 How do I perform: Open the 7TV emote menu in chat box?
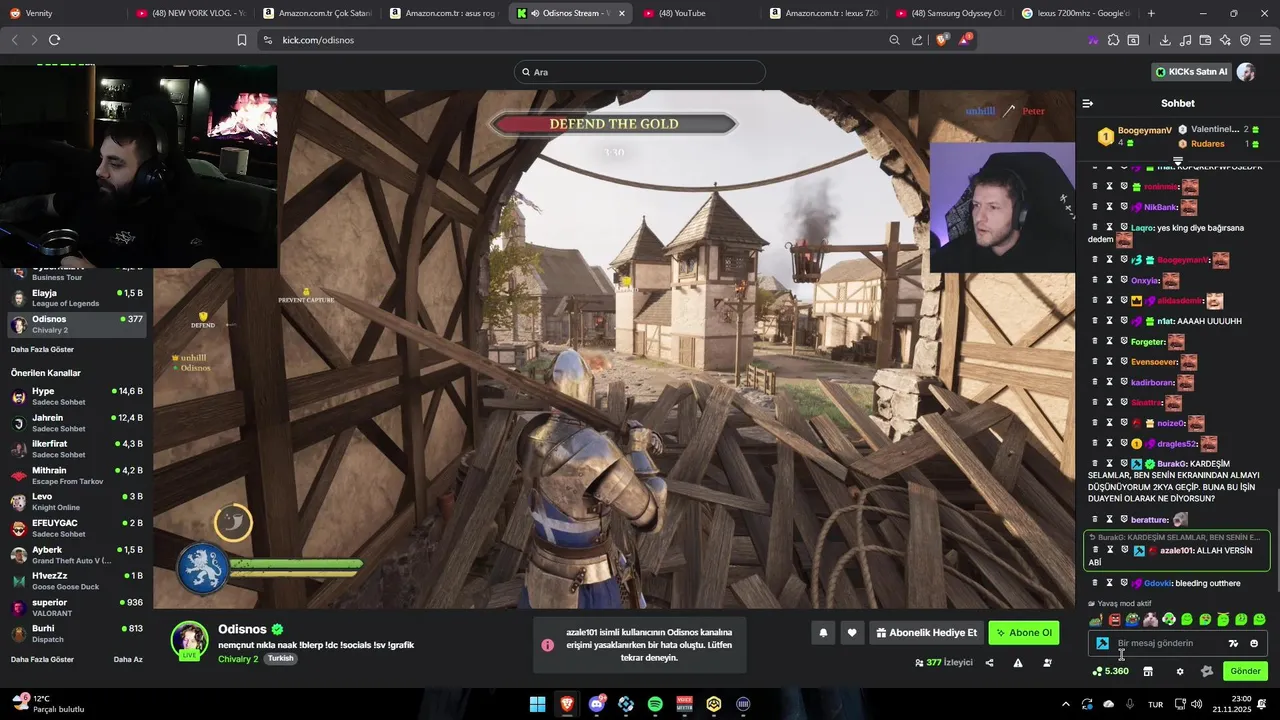click(x=1233, y=644)
